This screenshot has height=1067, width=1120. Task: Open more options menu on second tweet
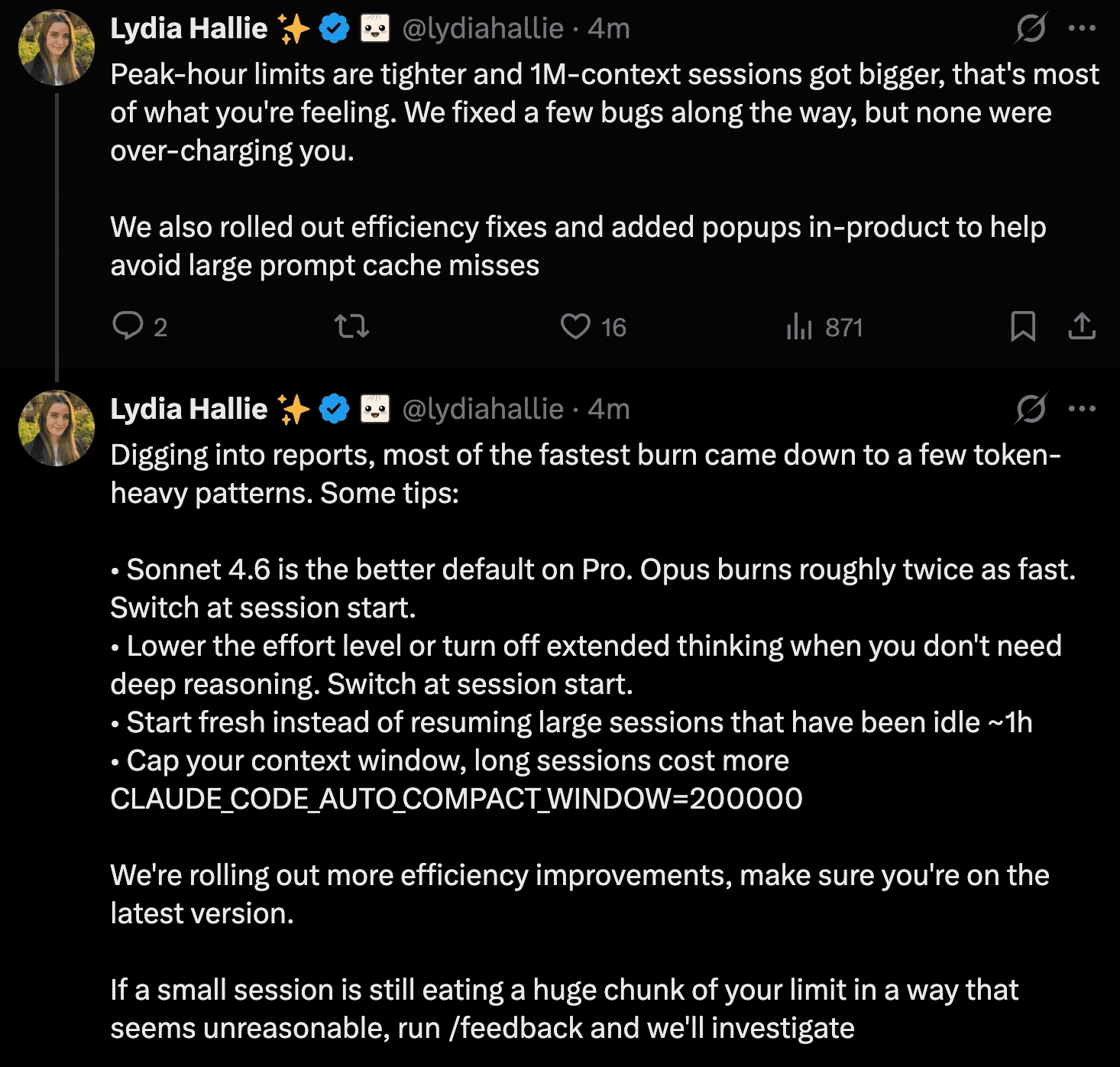click(x=1082, y=409)
